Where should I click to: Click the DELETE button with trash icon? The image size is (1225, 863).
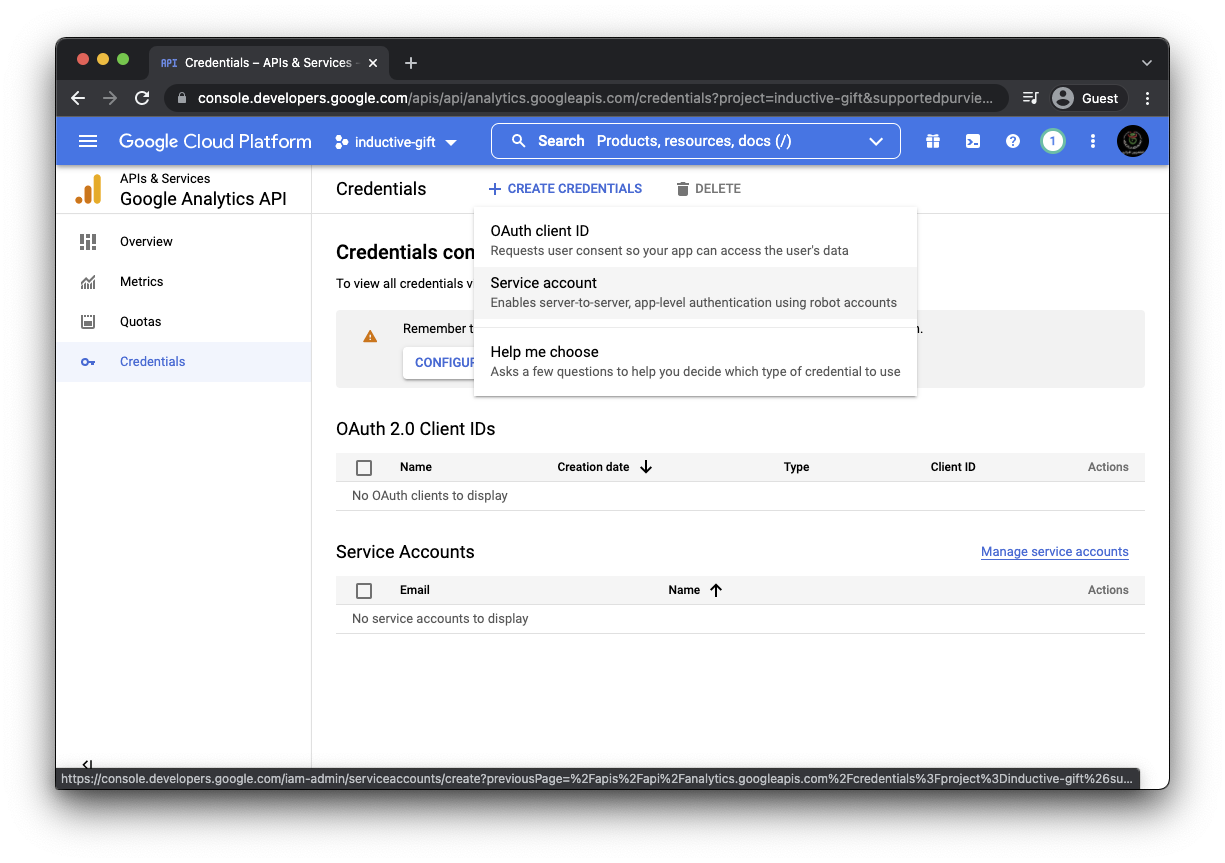(x=708, y=188)
